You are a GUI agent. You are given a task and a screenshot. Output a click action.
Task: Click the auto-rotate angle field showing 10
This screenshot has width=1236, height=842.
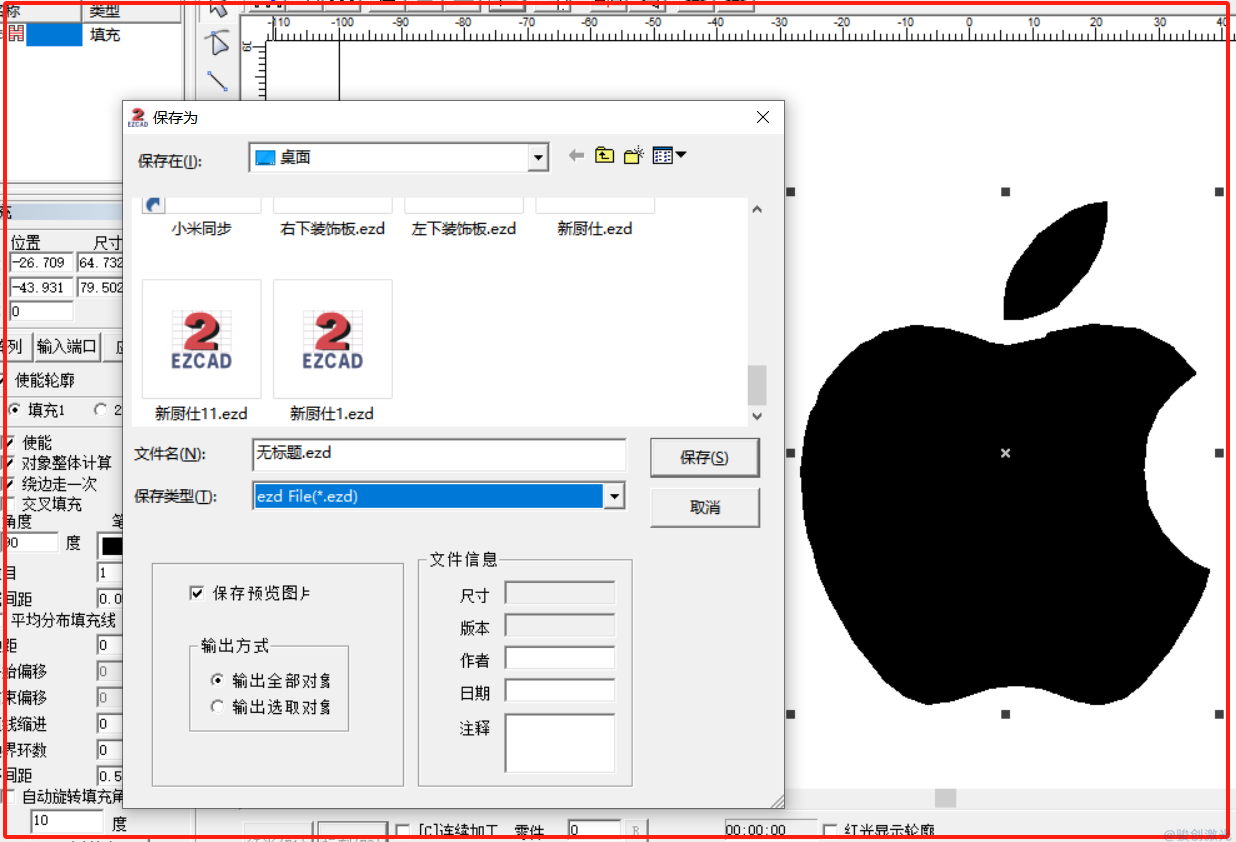pyautogui.click(x=67, y=822)
